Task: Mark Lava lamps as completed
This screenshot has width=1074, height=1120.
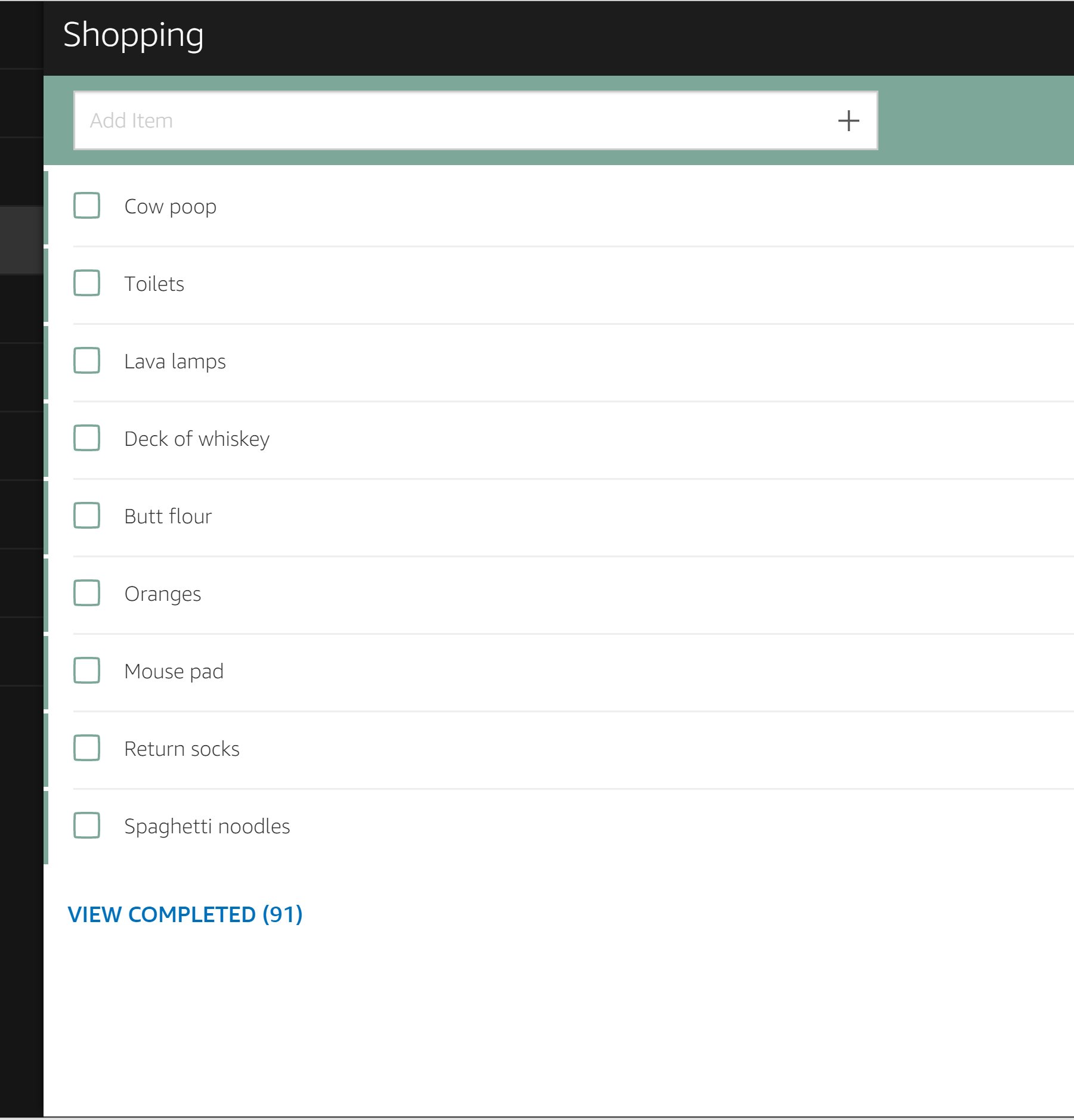Action: click(x=86, y=361)
